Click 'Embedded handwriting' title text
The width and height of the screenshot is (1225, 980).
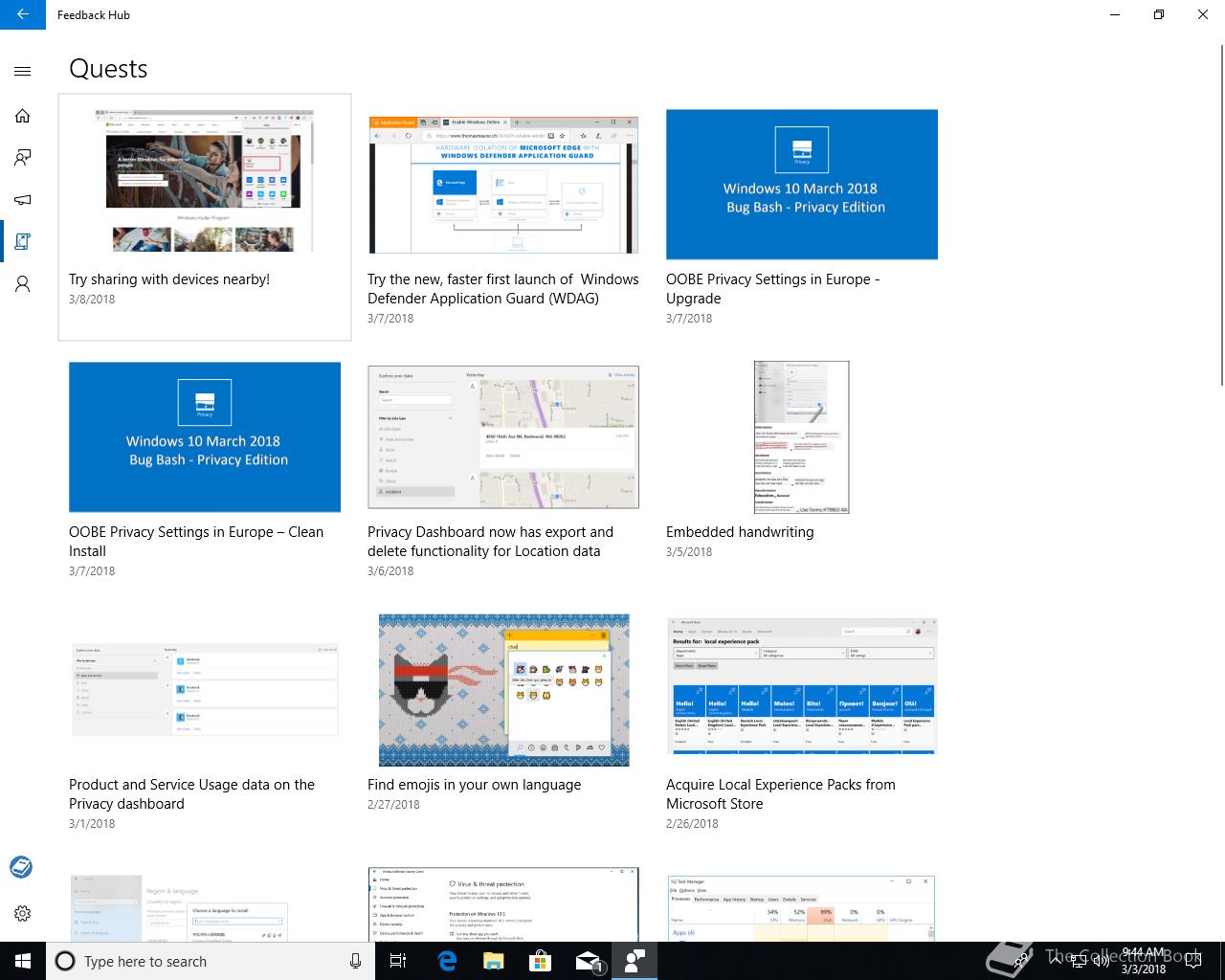coord(740,532)
